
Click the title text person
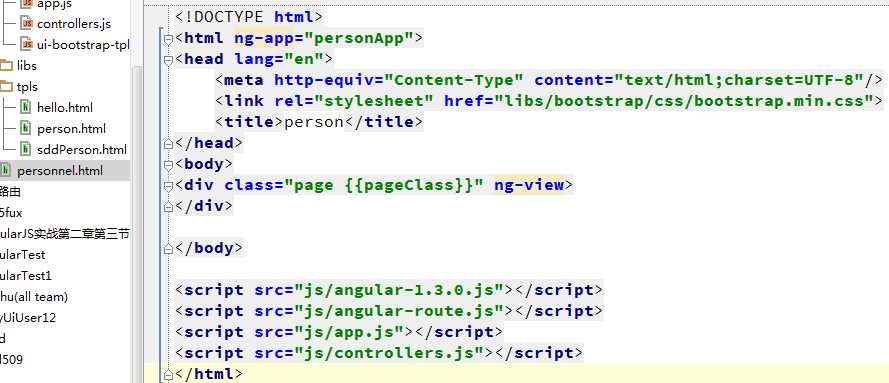[314, 122]
